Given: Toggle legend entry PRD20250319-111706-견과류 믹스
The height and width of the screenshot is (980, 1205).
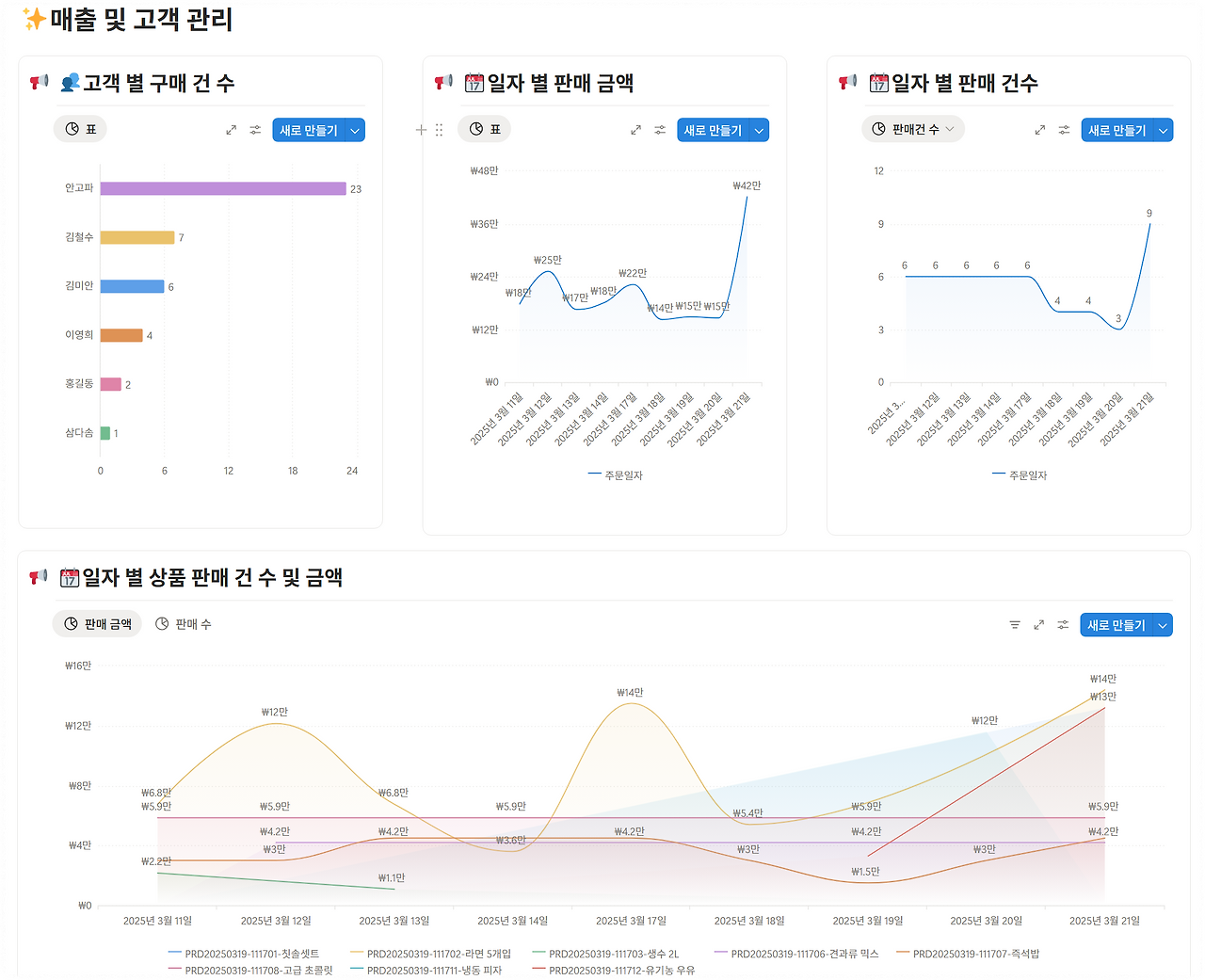Looking at the screenshot, I should [x=796, y=954].
